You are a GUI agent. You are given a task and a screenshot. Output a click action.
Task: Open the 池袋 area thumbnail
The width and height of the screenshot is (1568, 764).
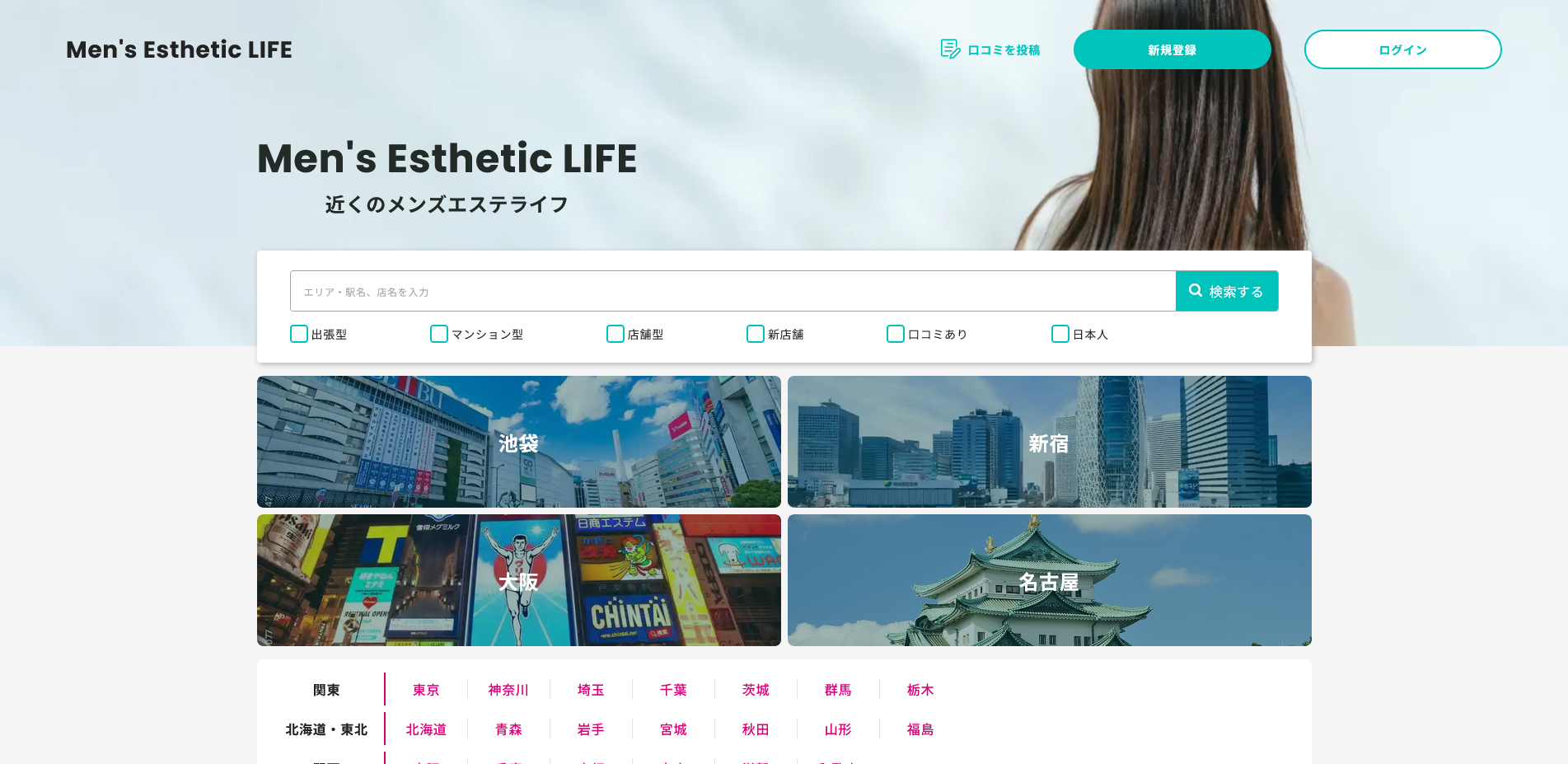coord(518,442)
